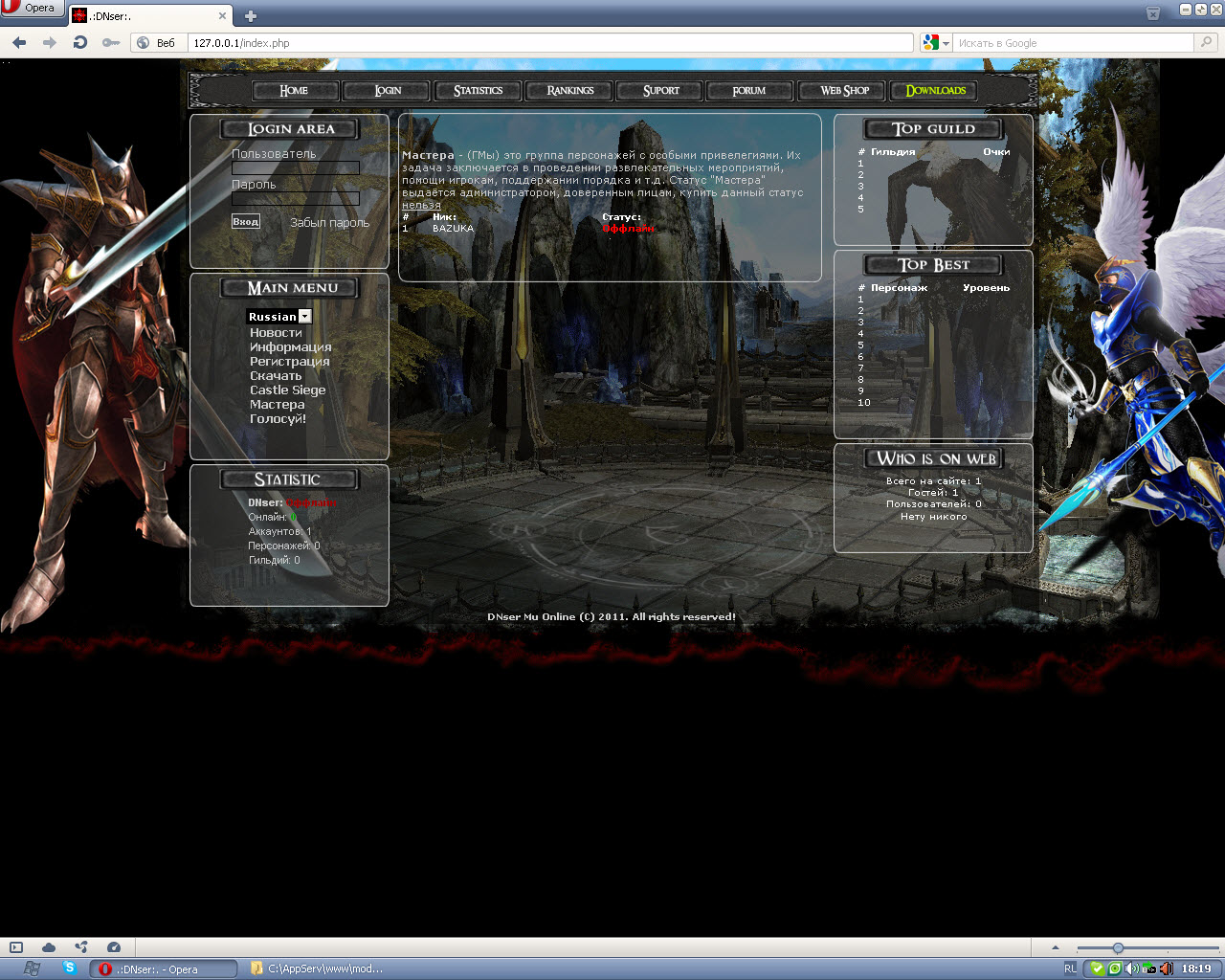1225x980 pixels.
Task: Click the search magnifier icon
Action: [1206, 42]
